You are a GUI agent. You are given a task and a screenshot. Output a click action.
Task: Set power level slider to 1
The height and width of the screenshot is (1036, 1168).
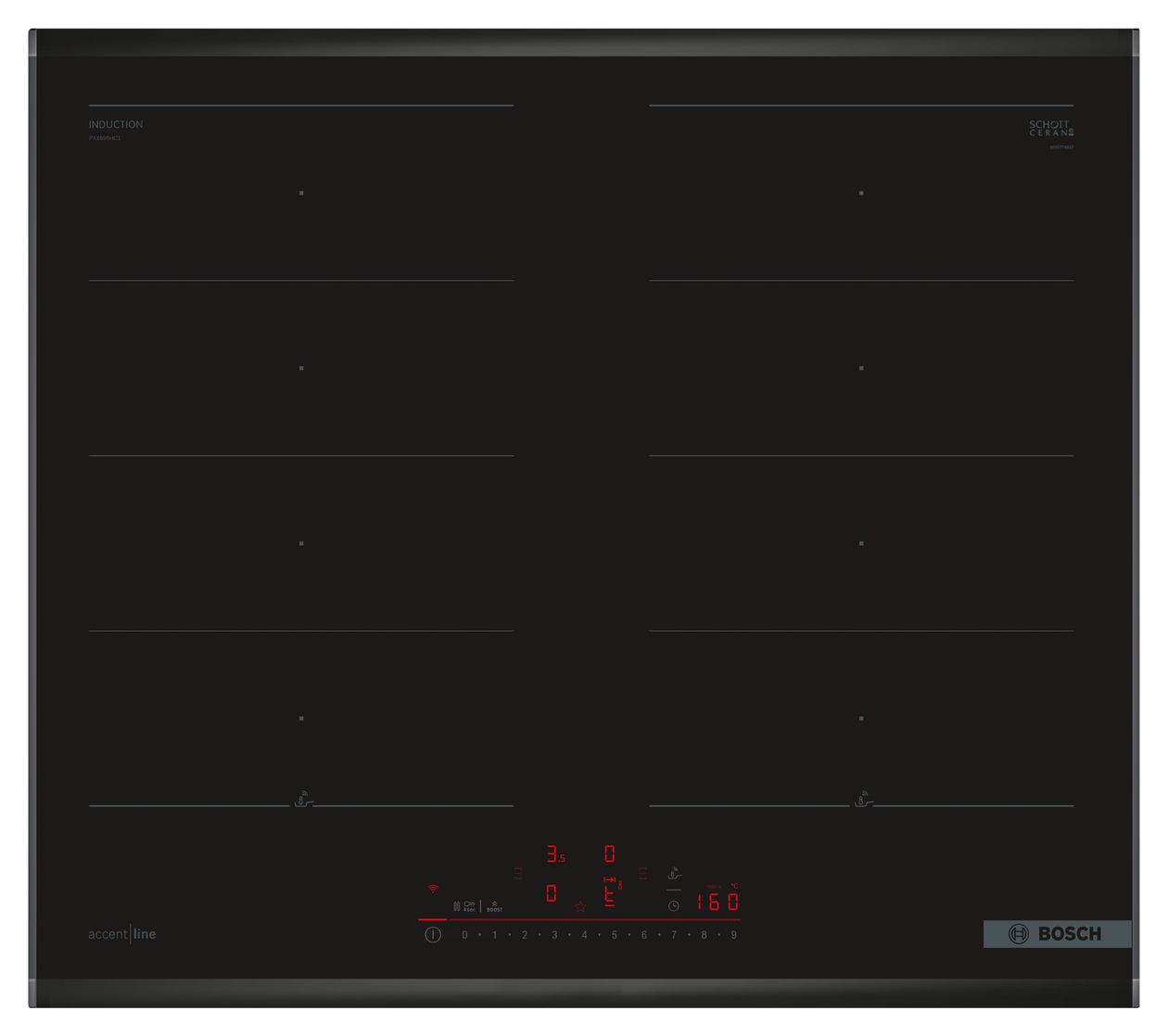coord(494,935)
